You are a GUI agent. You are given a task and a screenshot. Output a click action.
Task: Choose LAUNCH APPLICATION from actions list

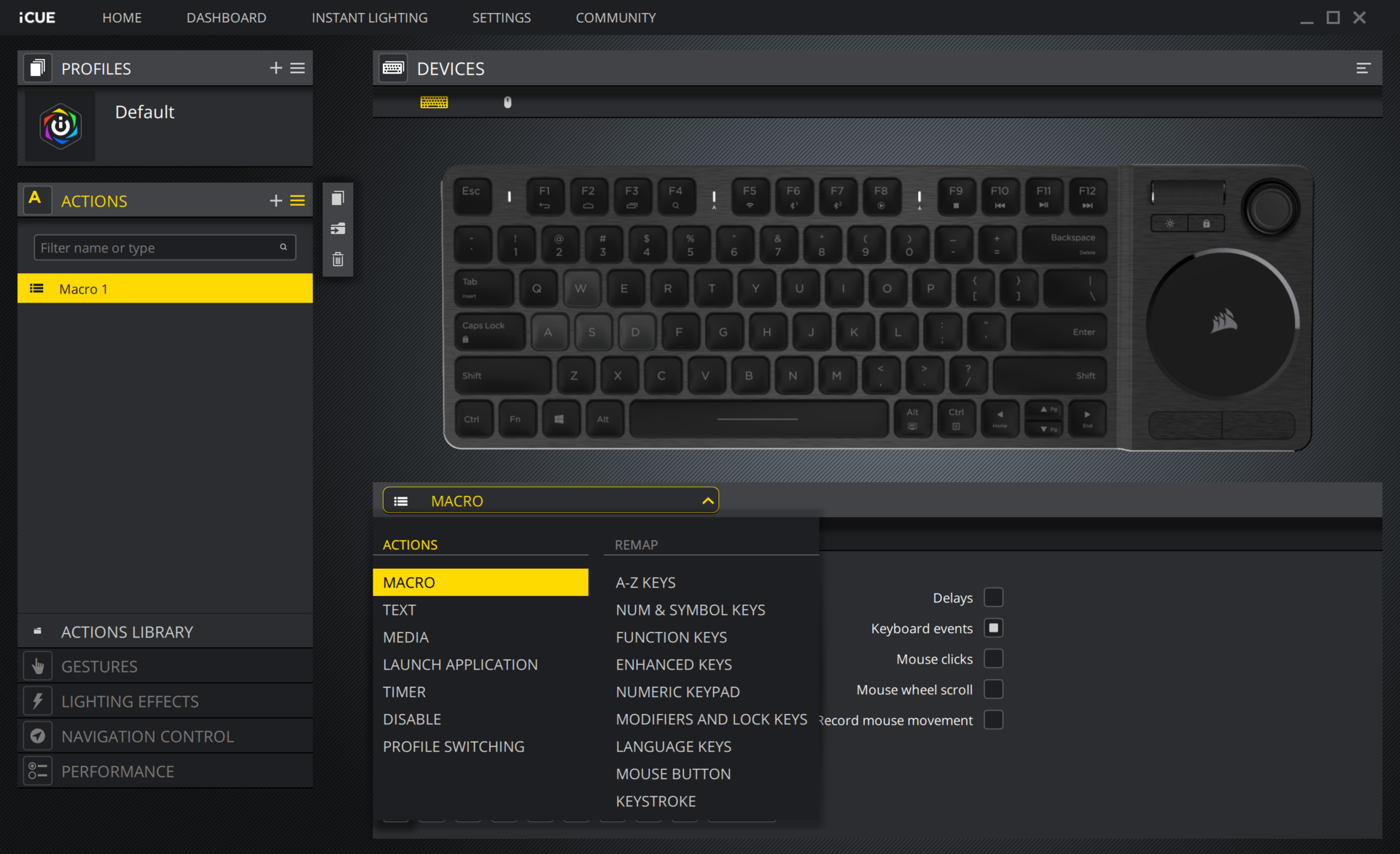pyautogui.click(x=459, y=664)
